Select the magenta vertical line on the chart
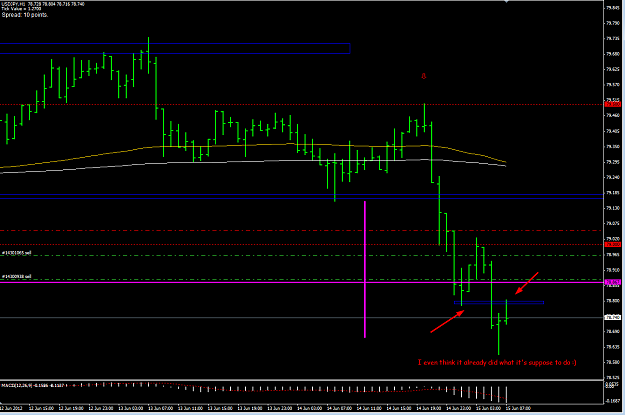Screen dimensions: 625x415 pyautogui.click(x=365, y=269)
